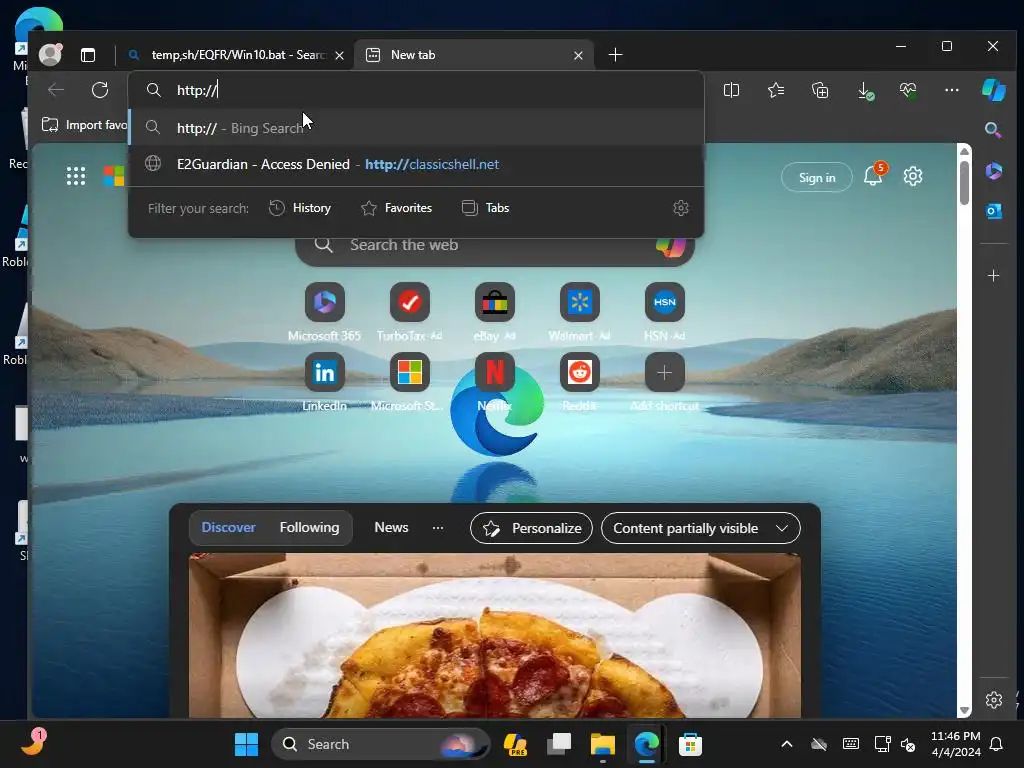Open the Copilot sidebar icon
This screenshot has height=768, width=1024.
click(993, 90)
